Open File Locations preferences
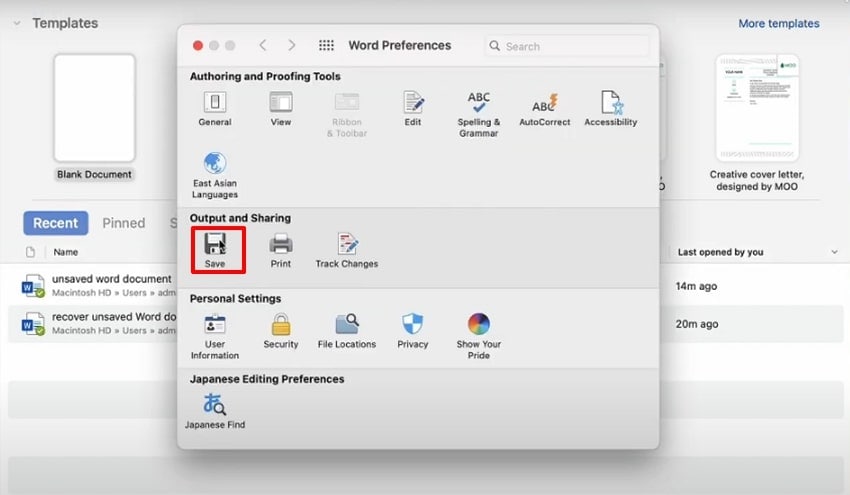The height and width of the screenshot is (495, 850). pos(347,331)
